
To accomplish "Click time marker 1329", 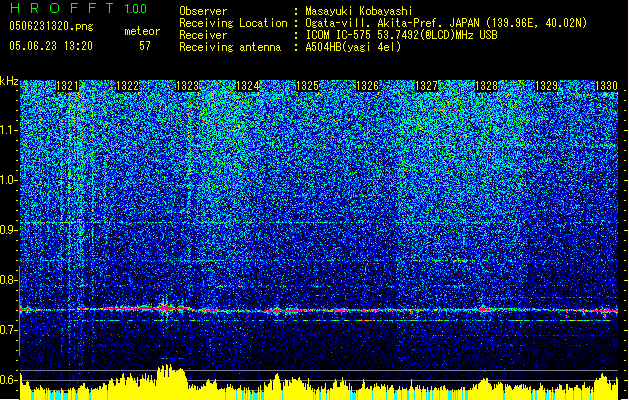I will point(546,86).
